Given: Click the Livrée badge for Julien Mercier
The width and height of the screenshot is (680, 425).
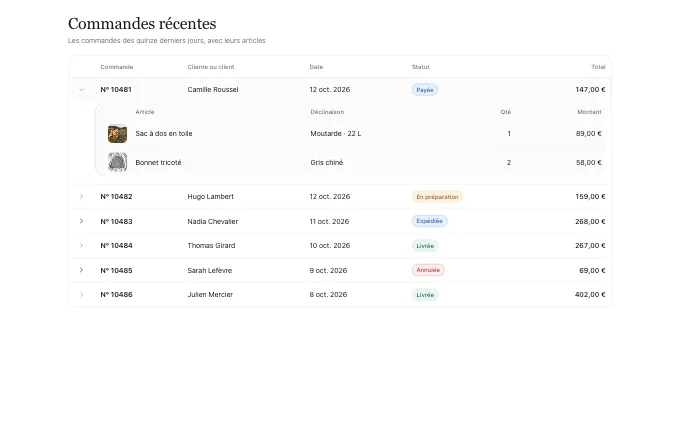Looking at the screenshot, I should (x=425, y=295).
